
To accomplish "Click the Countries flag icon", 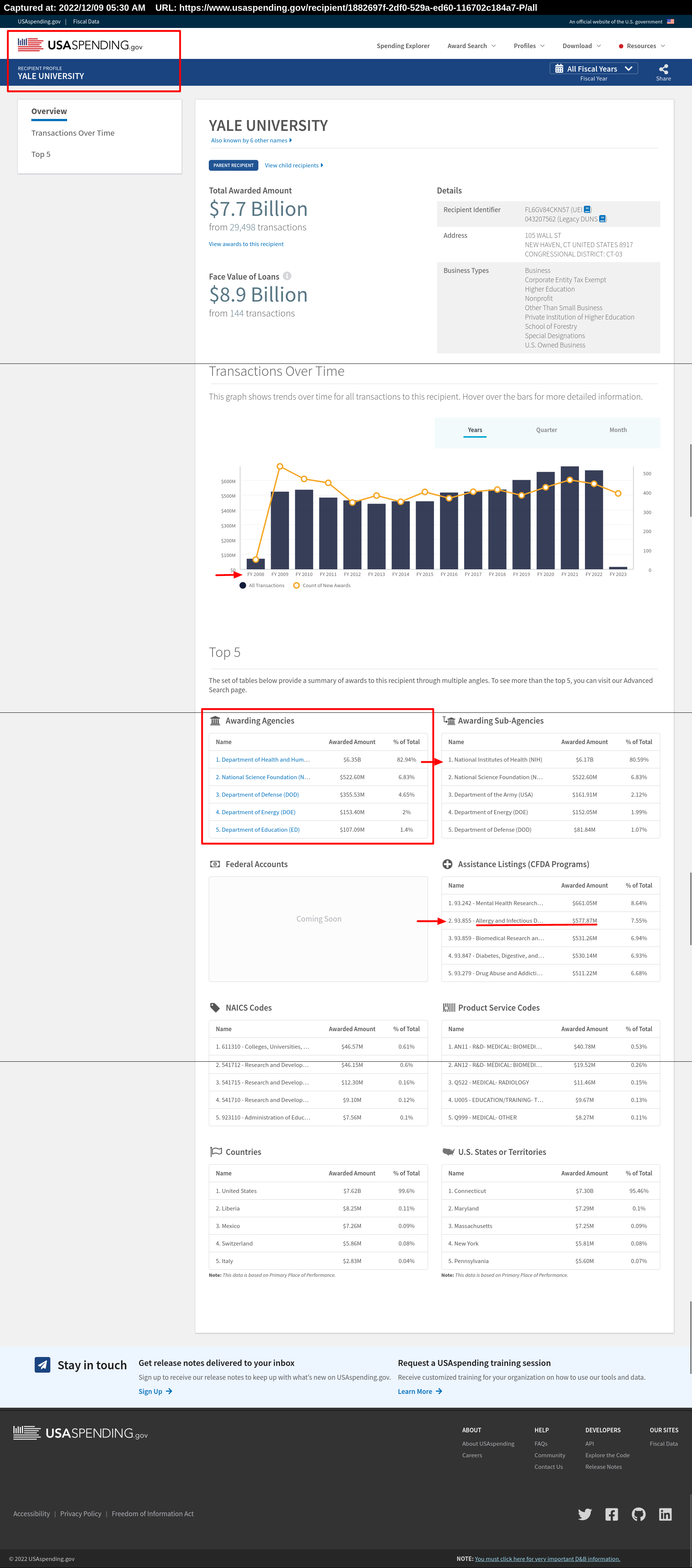I will (x=216, y=1152).
